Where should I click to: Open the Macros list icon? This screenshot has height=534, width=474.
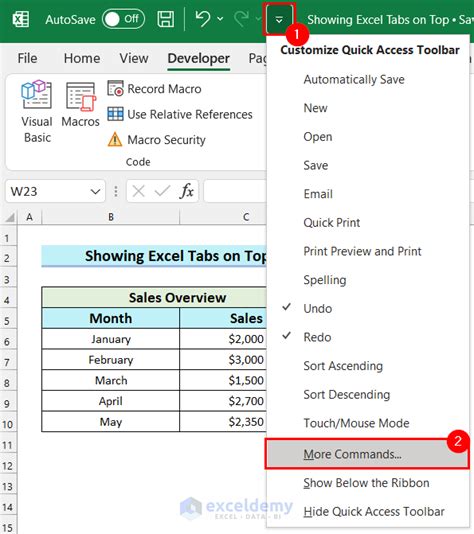[x=81, y=96]
